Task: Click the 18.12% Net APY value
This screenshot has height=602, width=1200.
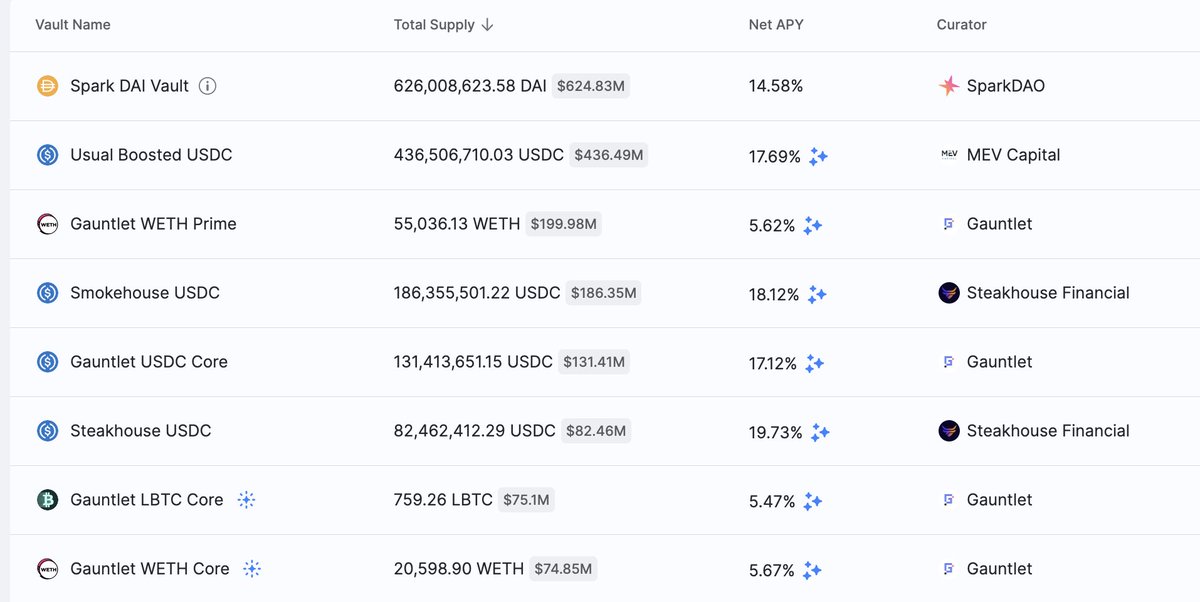Action: coord(774,294)
